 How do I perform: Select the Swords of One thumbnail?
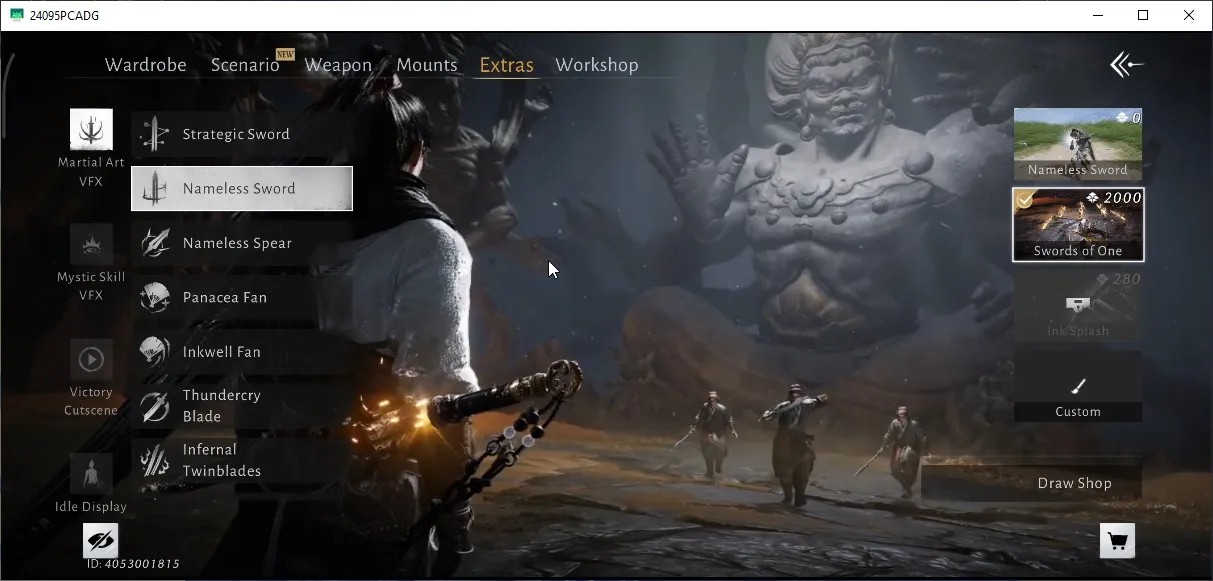[x=1078, y=225]
